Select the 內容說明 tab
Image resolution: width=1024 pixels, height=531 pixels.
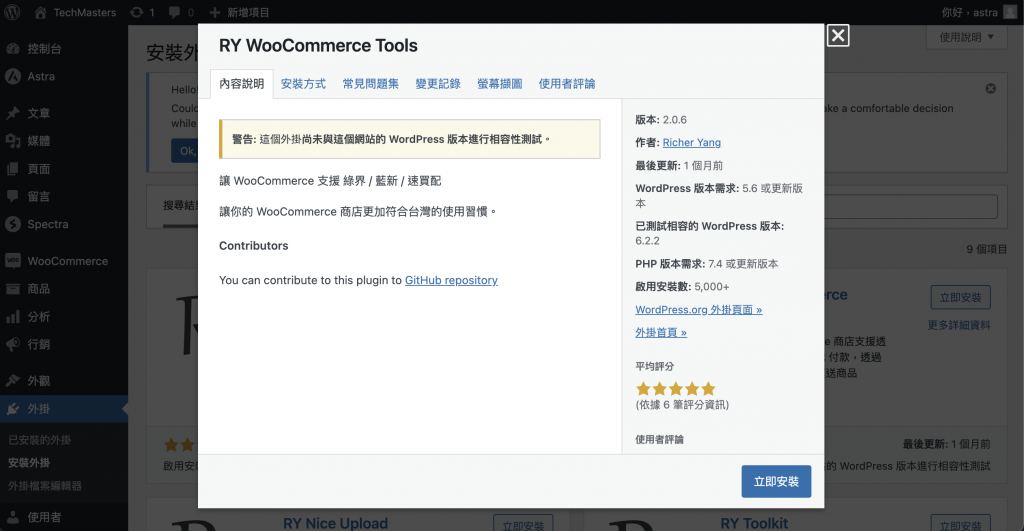[x=242, y=84]
